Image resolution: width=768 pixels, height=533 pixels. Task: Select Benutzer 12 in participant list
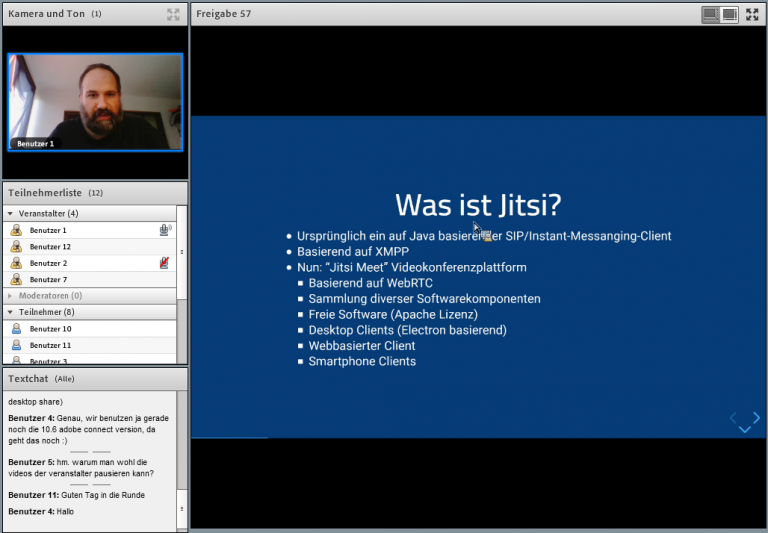pyautogui.click(x=90, y=246)
